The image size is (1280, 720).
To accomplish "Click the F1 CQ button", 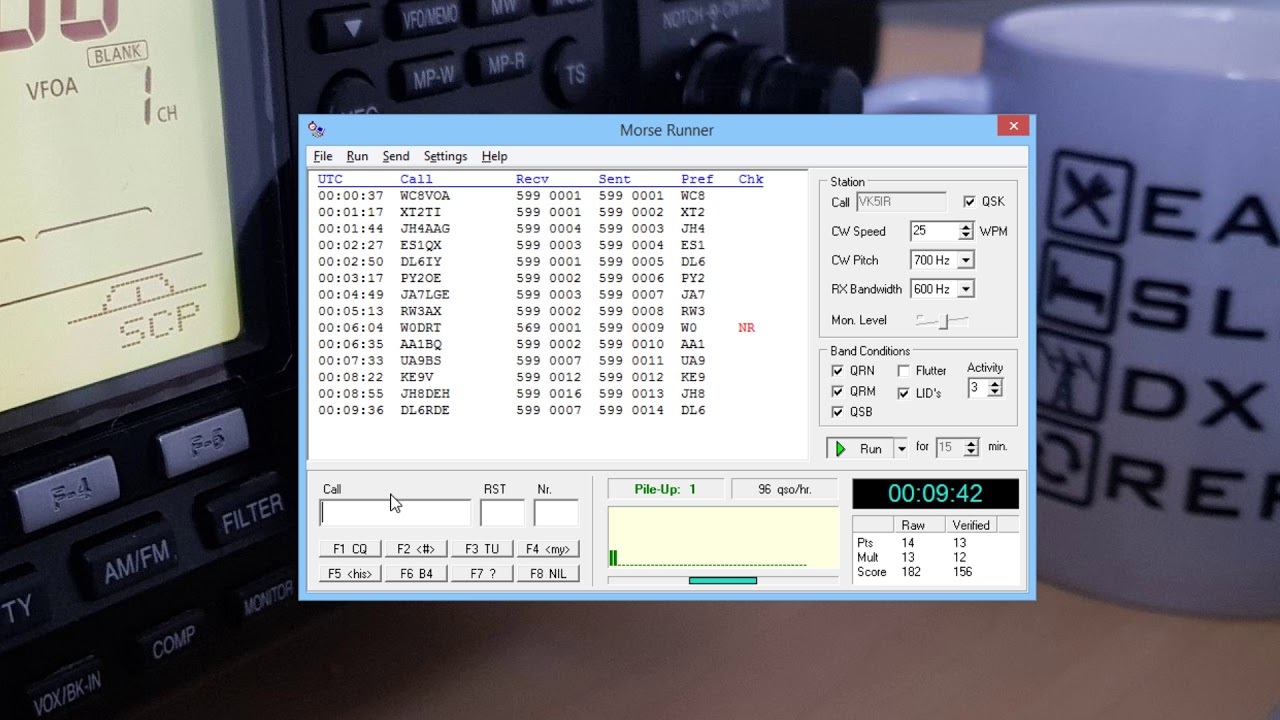I will tap(350, 549).
